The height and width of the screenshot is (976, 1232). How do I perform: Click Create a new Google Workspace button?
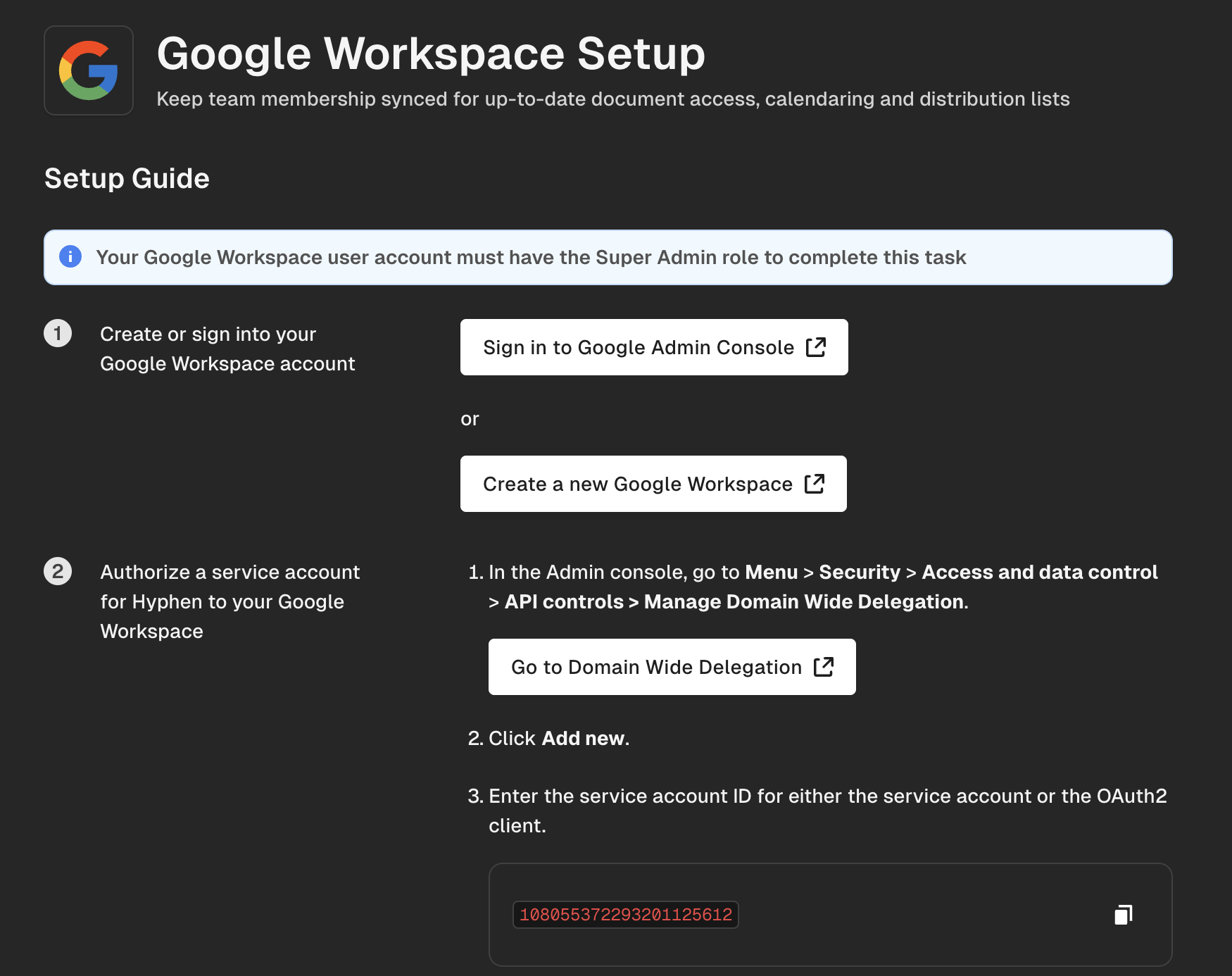pos(653,484)
